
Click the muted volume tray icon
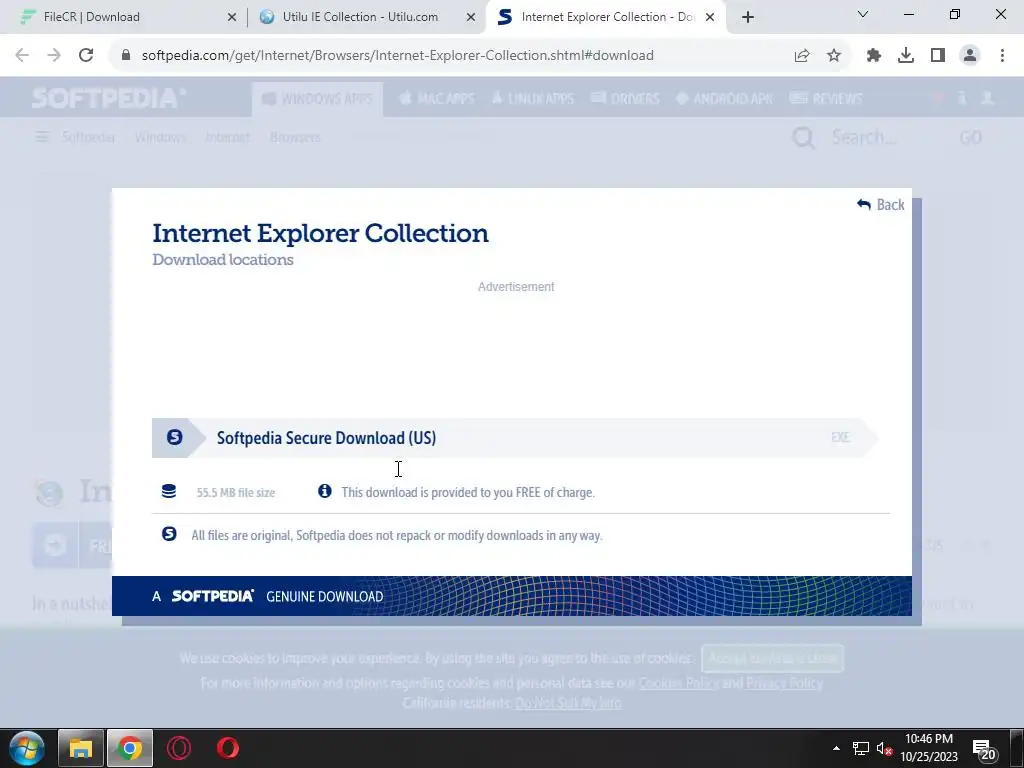tap(884, 749)
